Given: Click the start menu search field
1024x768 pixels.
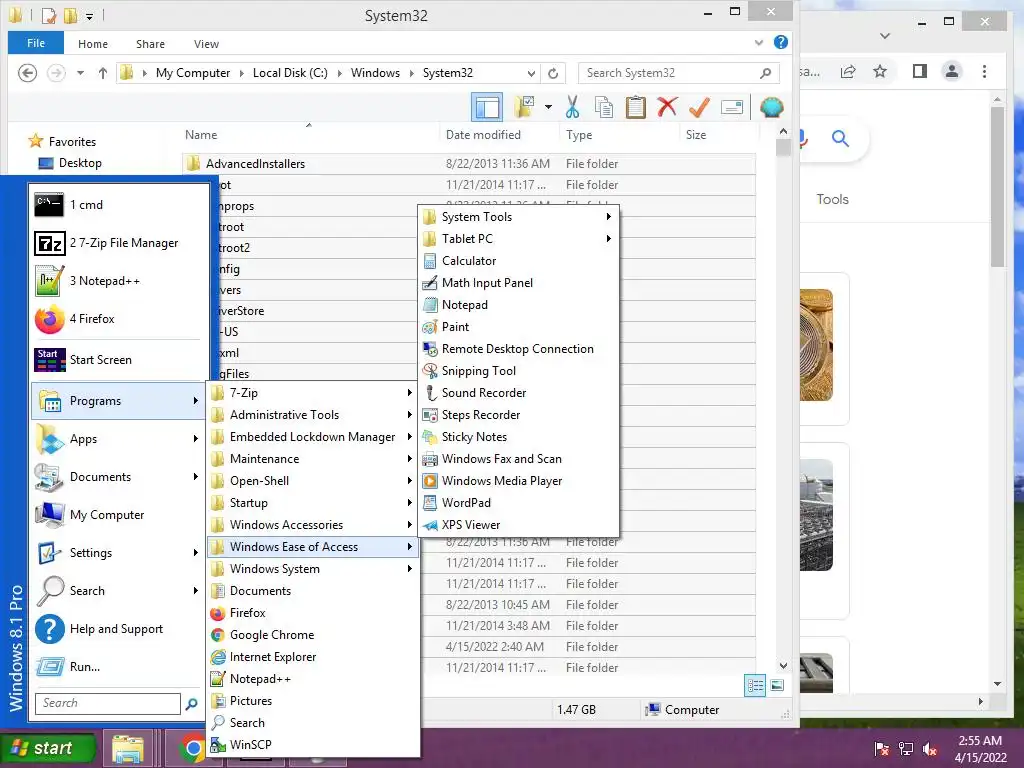Looking at the screenshot, I should pos(108,703).
